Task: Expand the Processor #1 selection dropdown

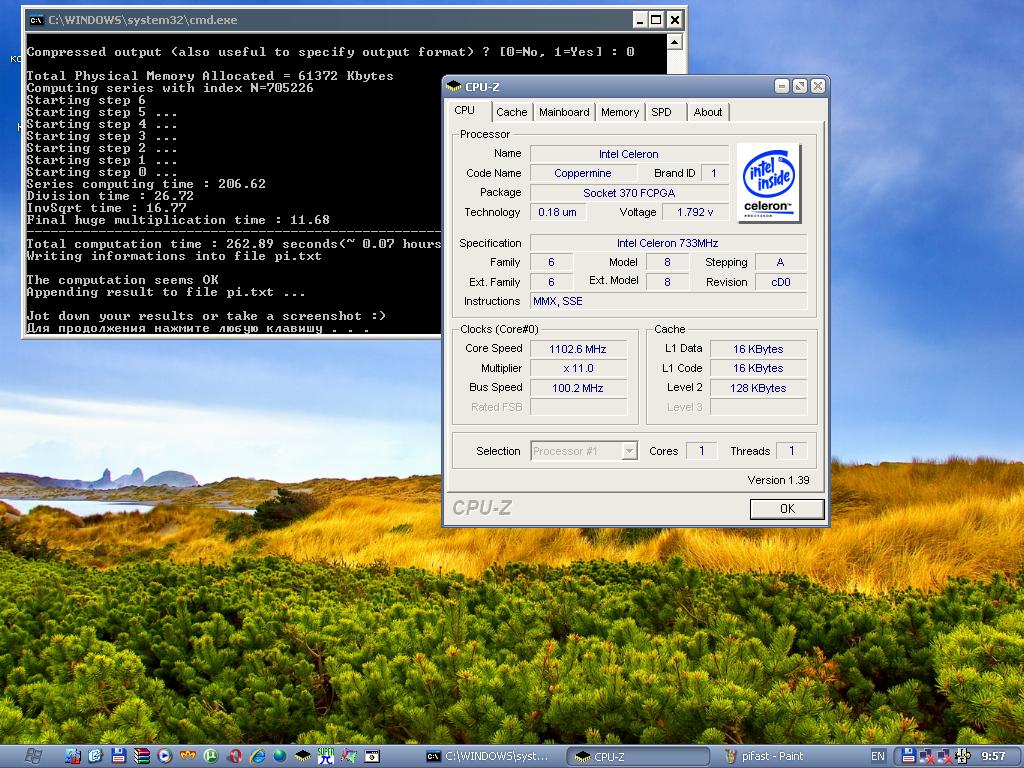Action: coord(630,451)
